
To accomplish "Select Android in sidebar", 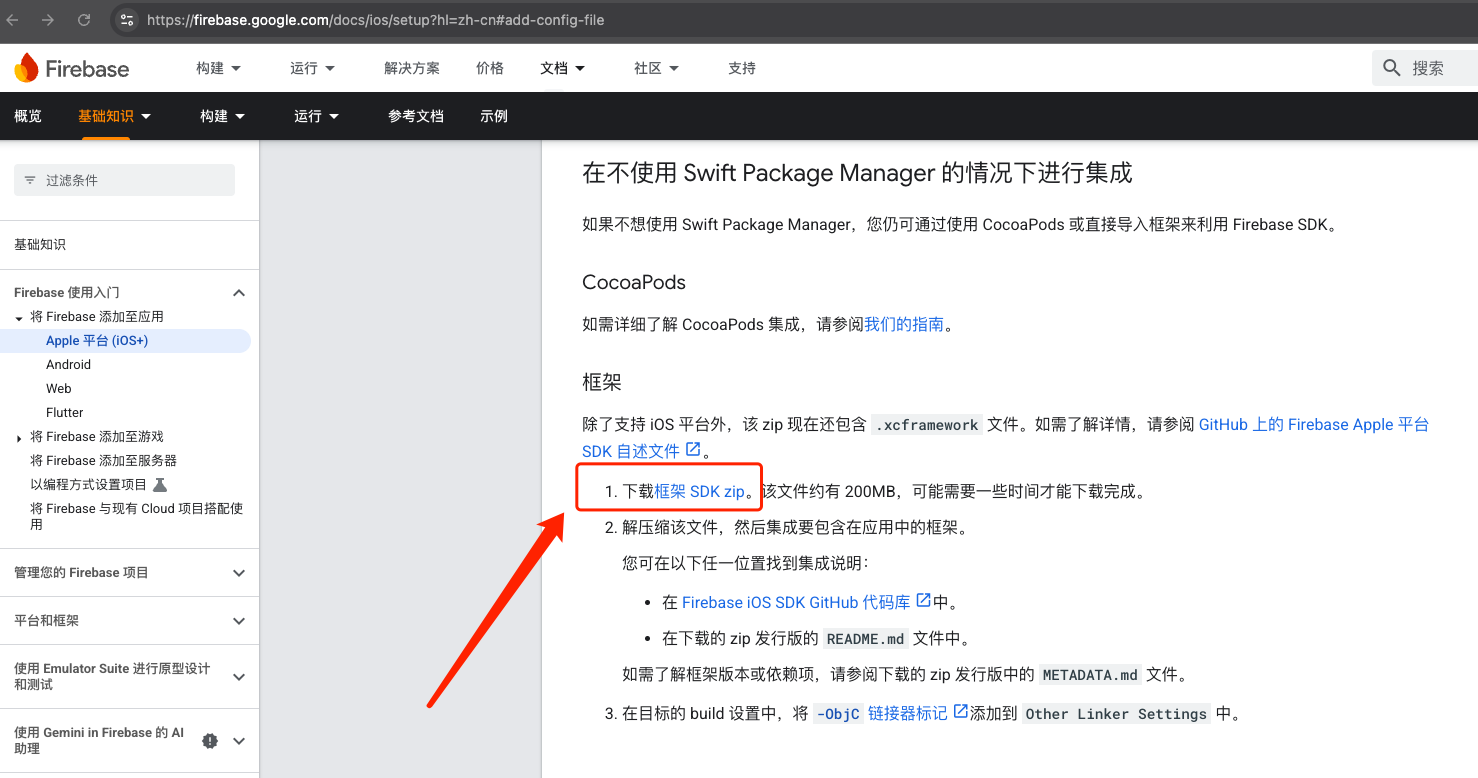I will (x=68, y=365).
